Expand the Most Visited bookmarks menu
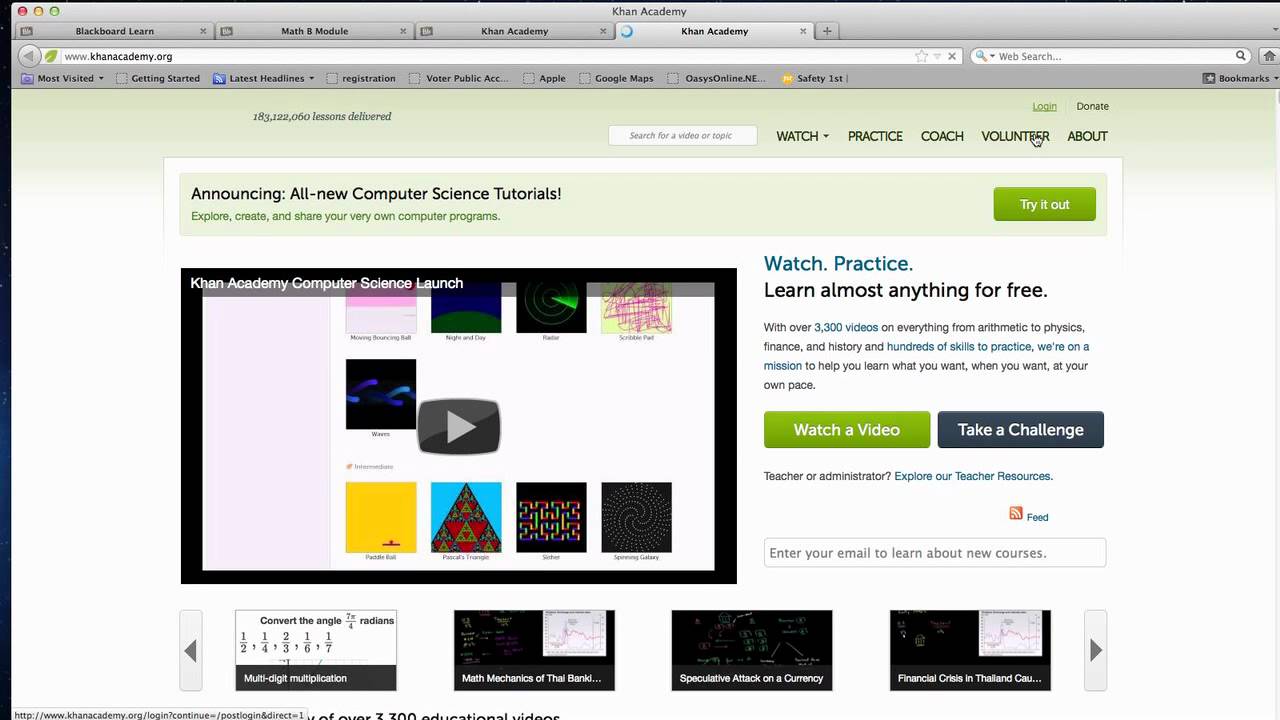The image size is (1280, 720). pos(63,78)
